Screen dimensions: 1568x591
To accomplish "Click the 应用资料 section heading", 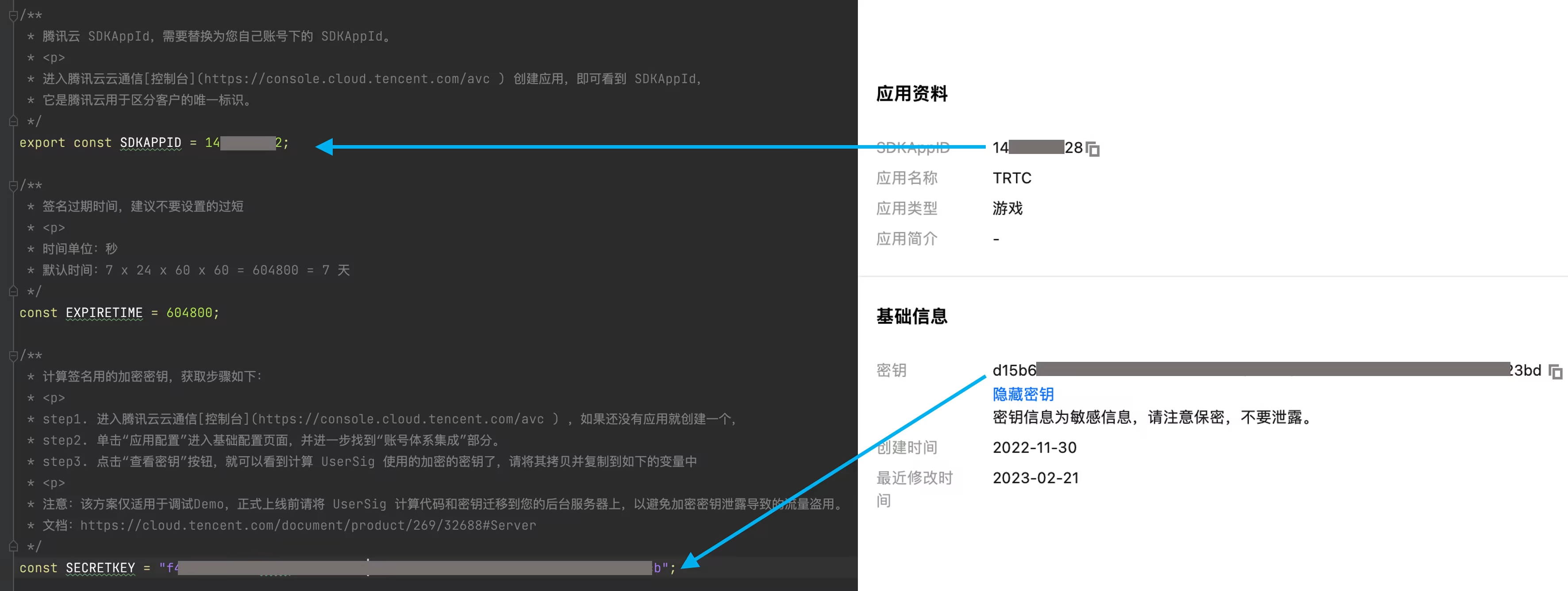I will [911, 94].
